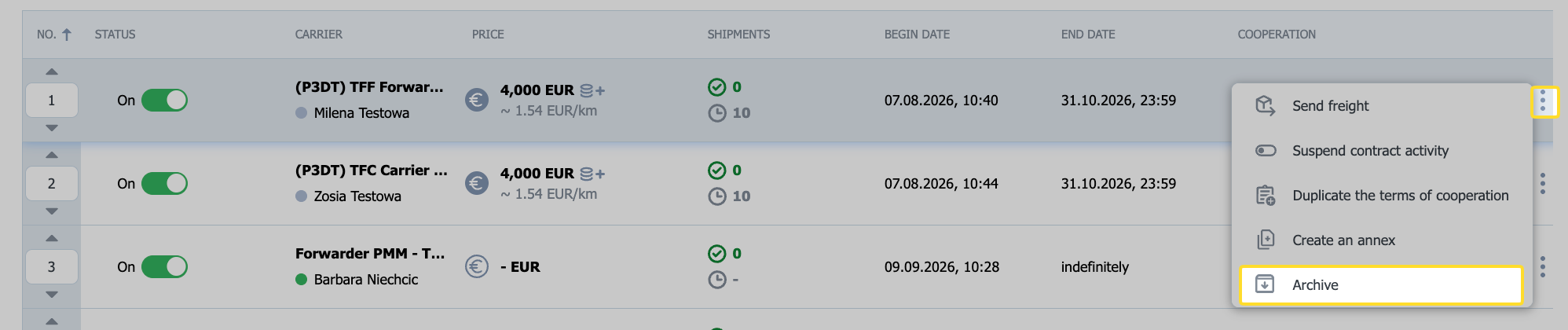This screenshot has width=1568, height=330.
Task: Move row 3 down with the arrow
Action: [52, 295]
